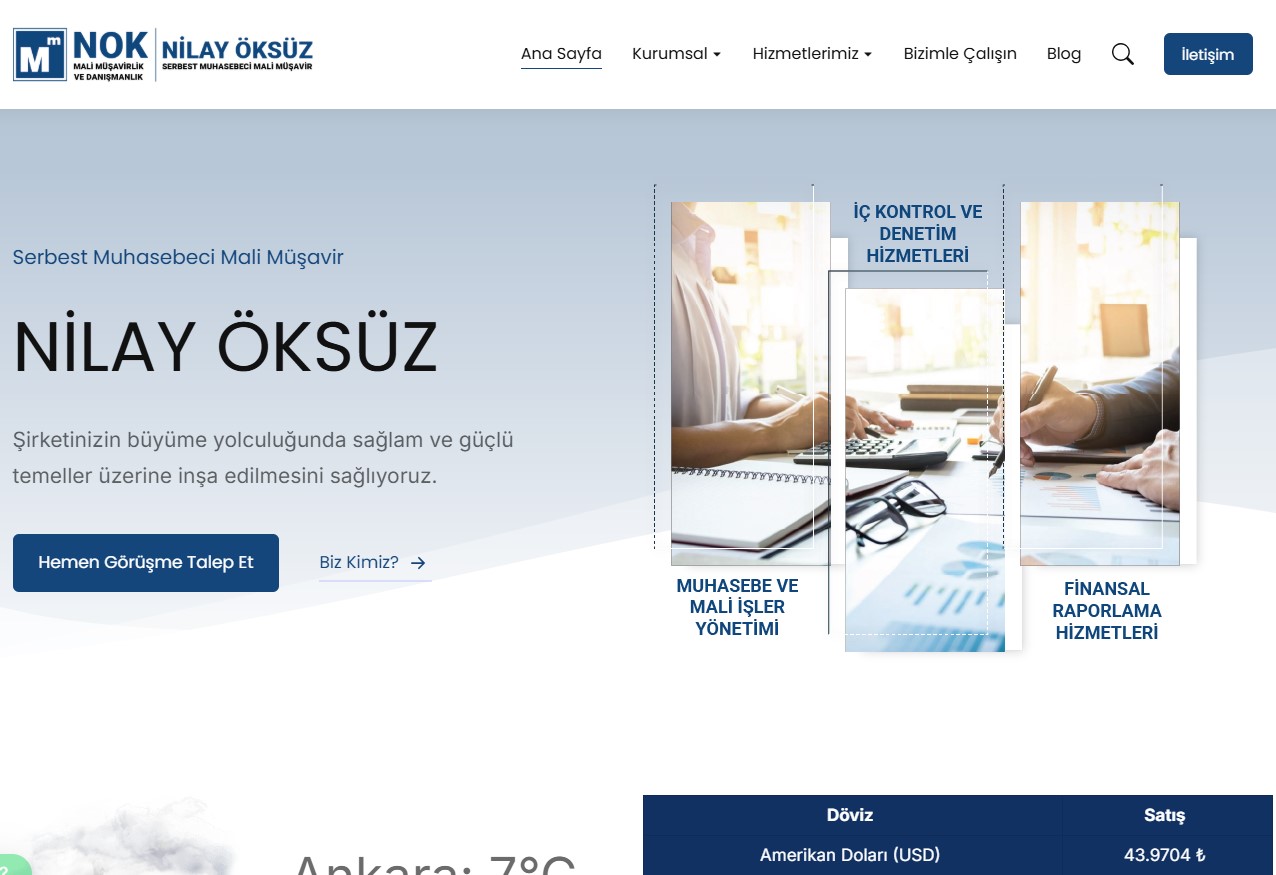Expand the Kurumsal dropdown menu

pos(676,54)
